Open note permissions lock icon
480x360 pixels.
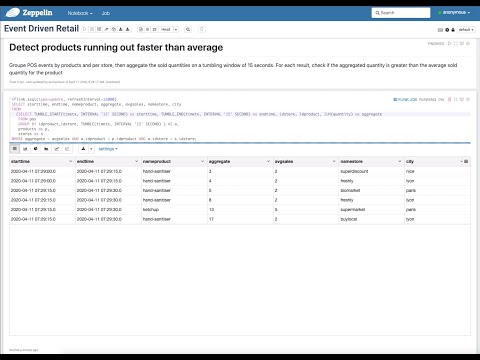[453, 30]
